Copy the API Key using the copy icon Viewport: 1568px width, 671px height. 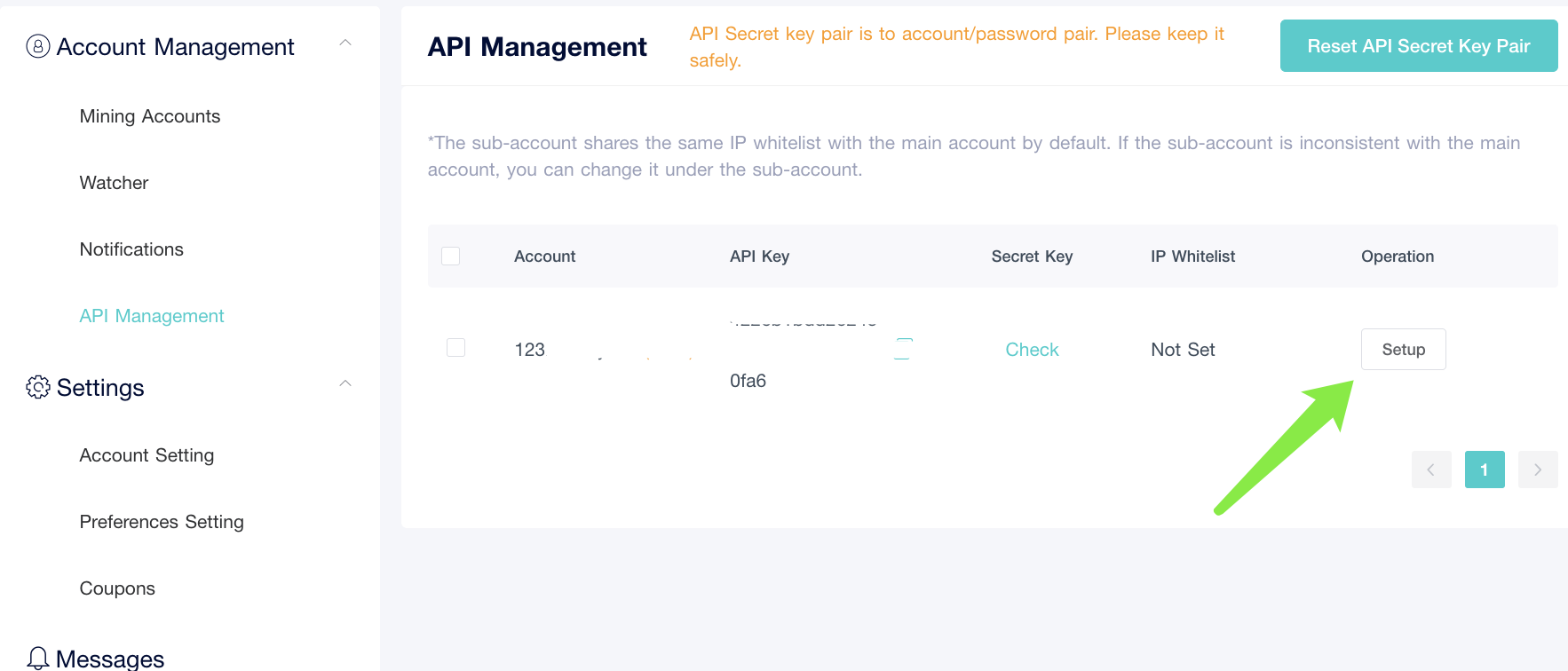tap(902, 349)
